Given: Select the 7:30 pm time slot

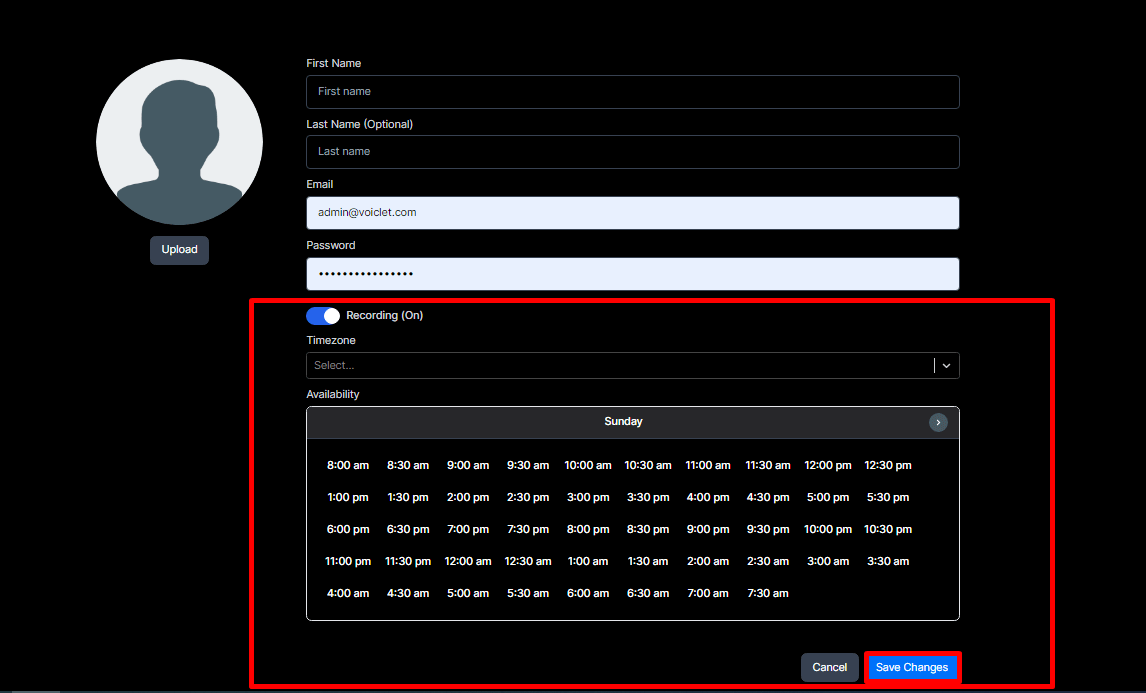Looking at the screenshot, I should [528, 530].
